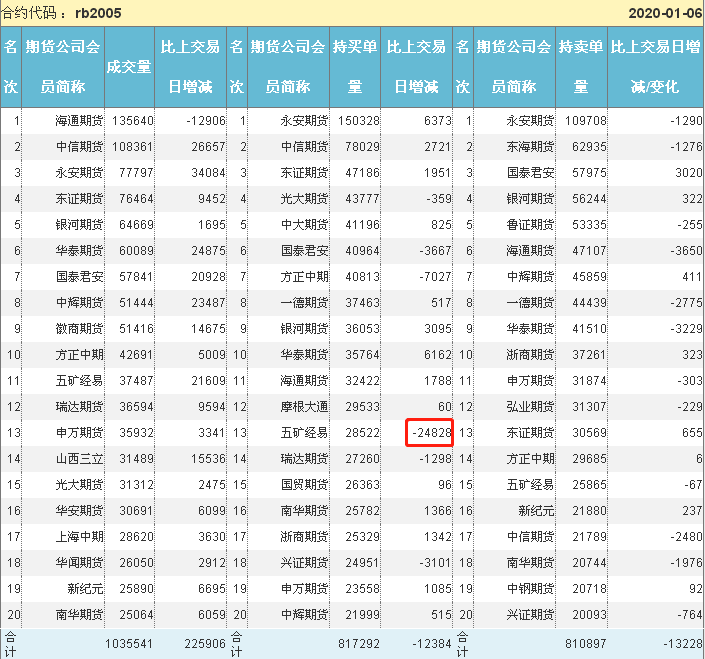Select long position value 36053

[362, 329]
